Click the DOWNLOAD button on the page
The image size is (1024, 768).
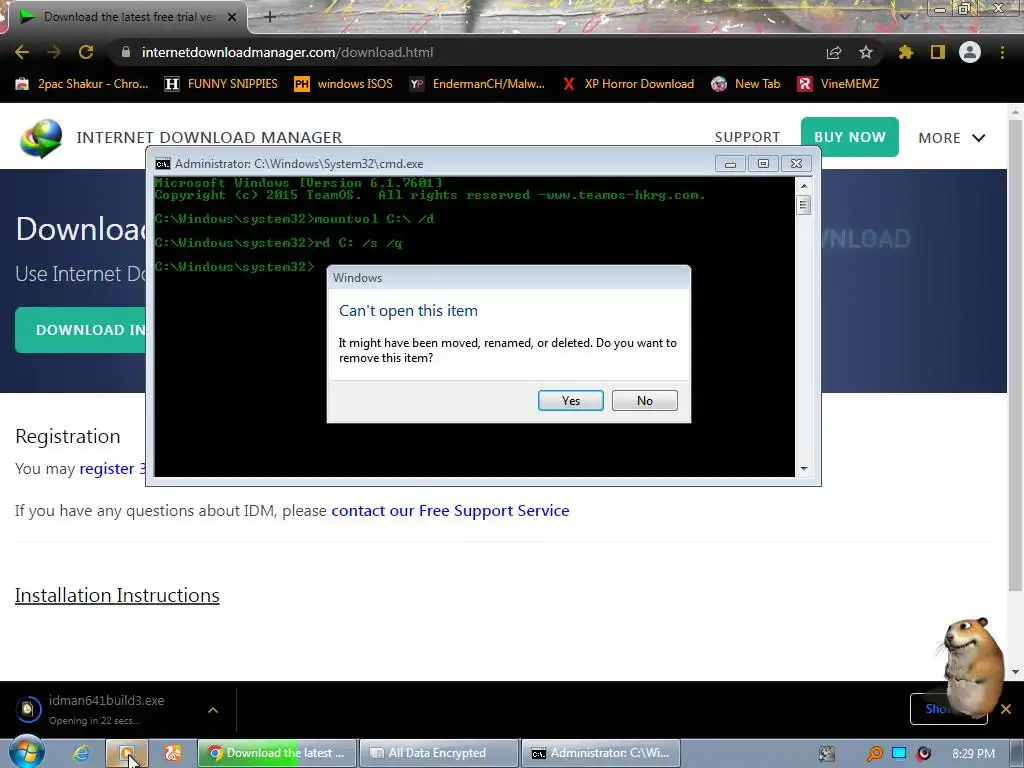[80, 330]
